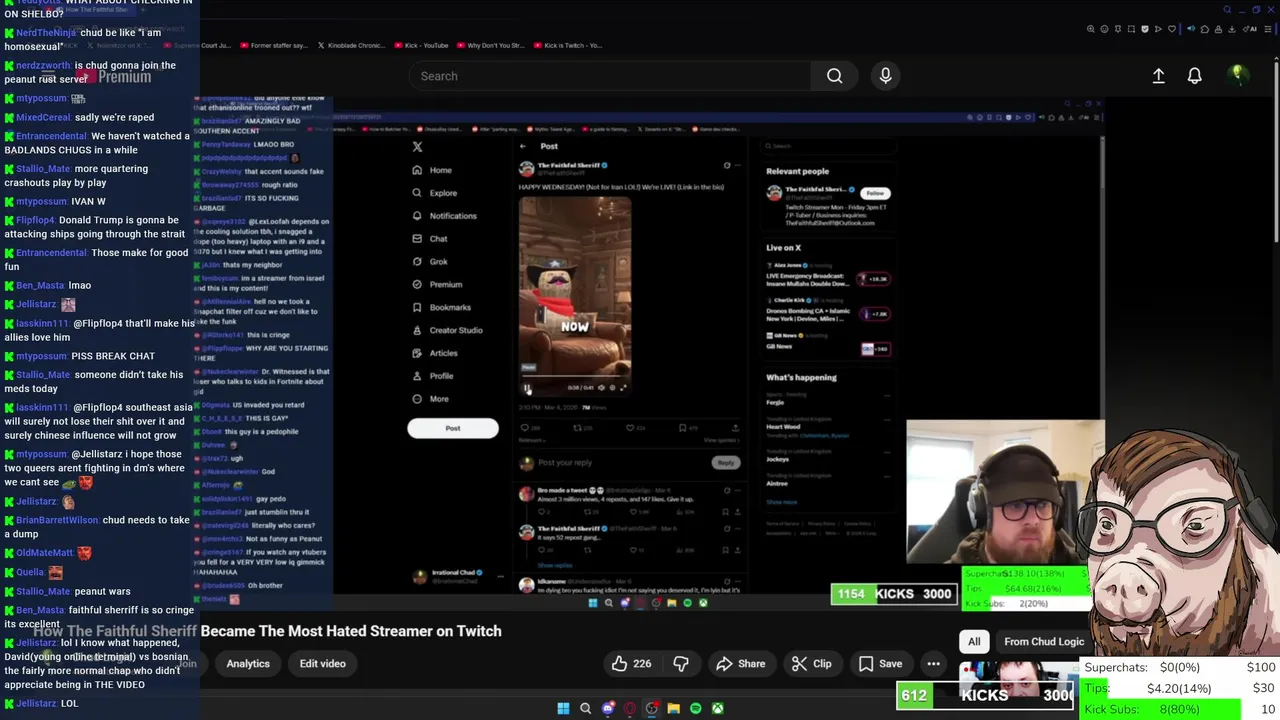
Task: Open the tweet video settings gear
Action: 613,388
